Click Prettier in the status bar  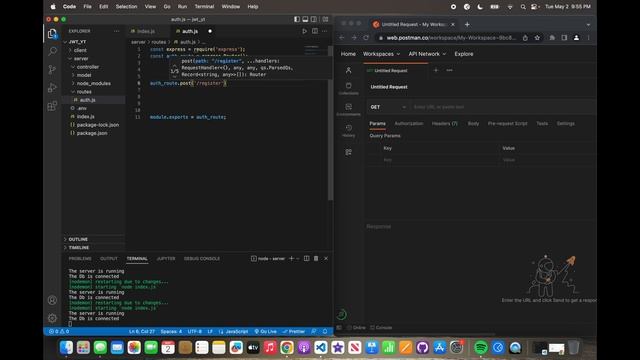tap(294, 331)
